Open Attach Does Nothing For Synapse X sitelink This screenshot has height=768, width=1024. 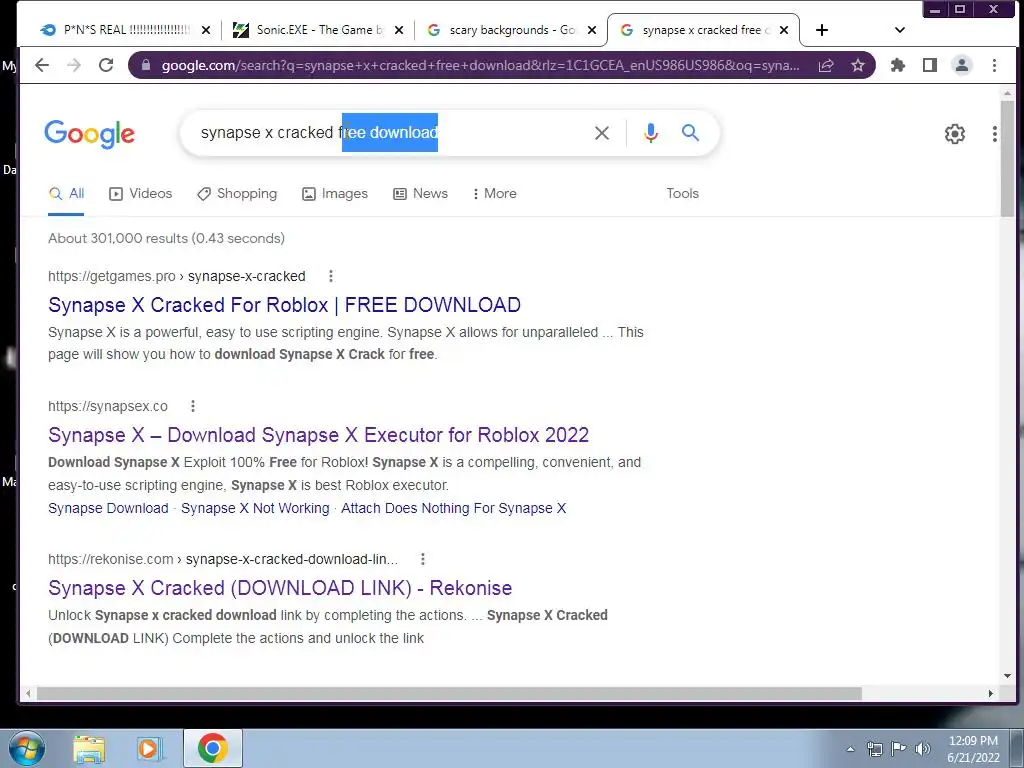(x=453, y=508)
